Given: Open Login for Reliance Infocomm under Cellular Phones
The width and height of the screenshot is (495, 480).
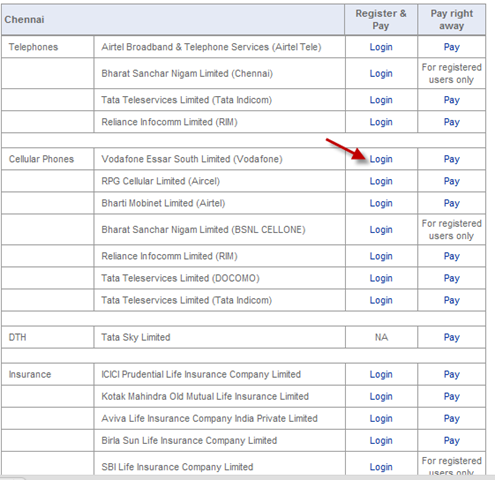Looking at the screenshot, I should [x=381, y=256].
